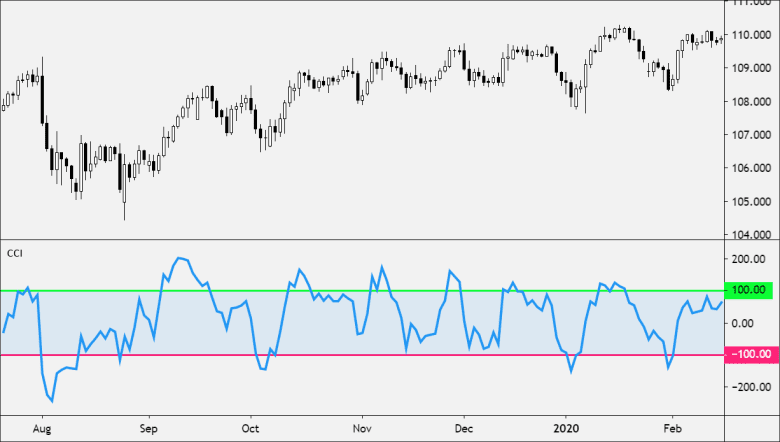Click the lowest CCI trough in early August
780x442 pixels.
pyautogui.click(x=52, y=401)
